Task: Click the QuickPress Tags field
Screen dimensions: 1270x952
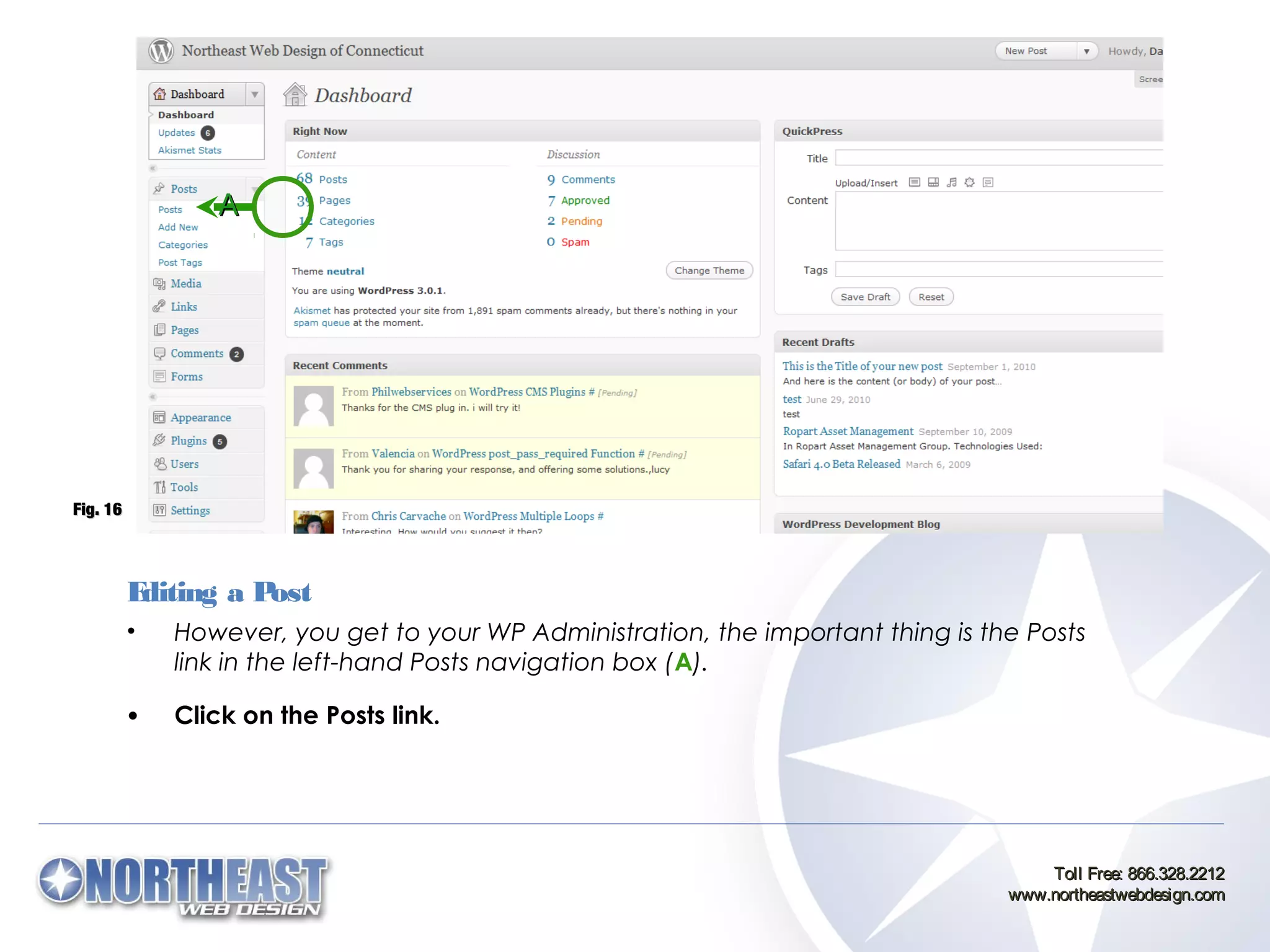Action: pos(999,269)
